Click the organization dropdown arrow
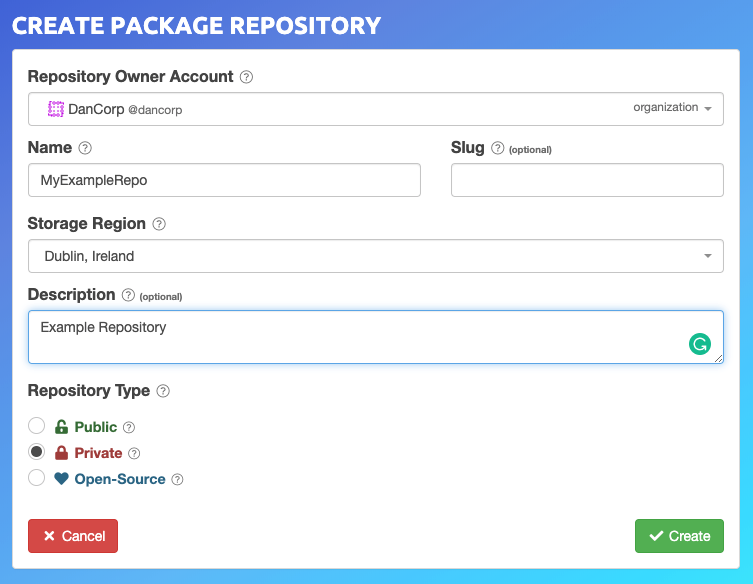The width and height of the screenshot is (753, 584). pos(708,109)
